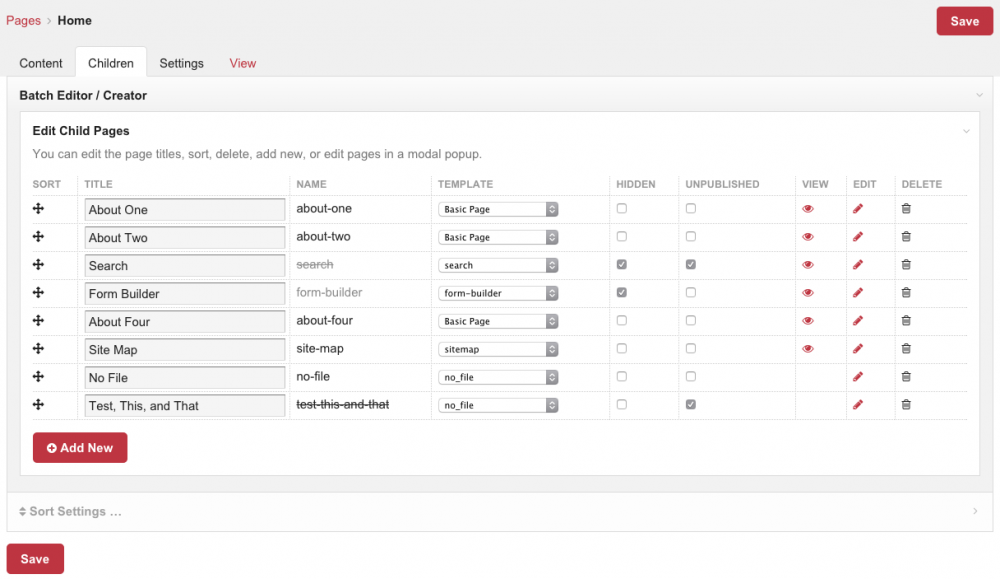Screen dimensions: 1000x579
Task: Click the sort drag handle for Form Builder
Action: coord(39,293)
